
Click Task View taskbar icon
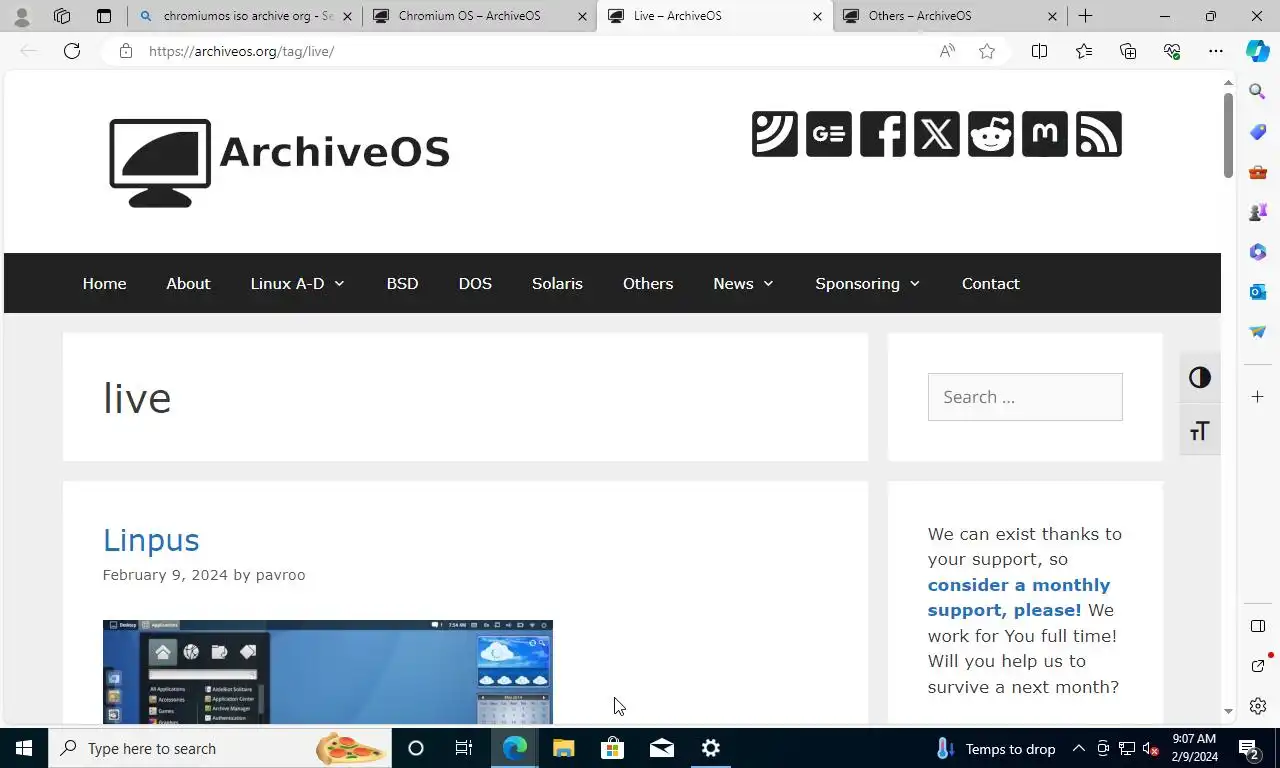(x=464, y=748)
